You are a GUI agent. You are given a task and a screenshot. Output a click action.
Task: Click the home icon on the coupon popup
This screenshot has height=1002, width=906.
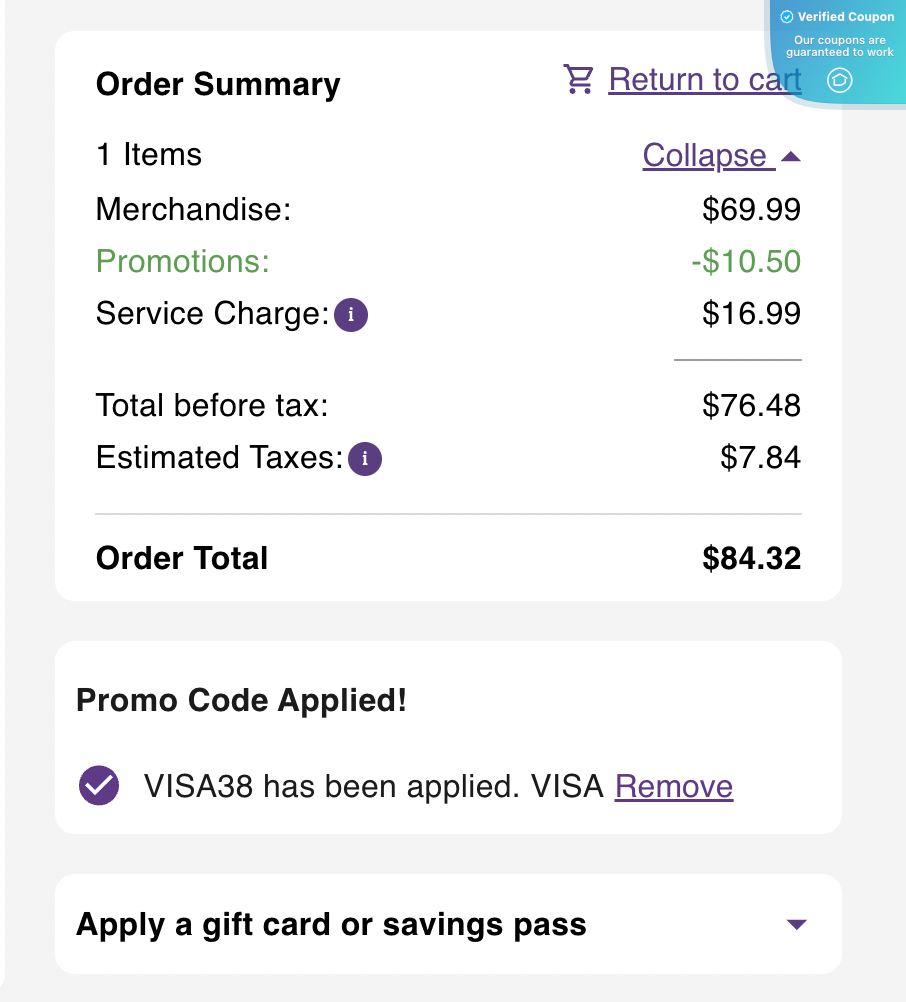click(838, 80)
